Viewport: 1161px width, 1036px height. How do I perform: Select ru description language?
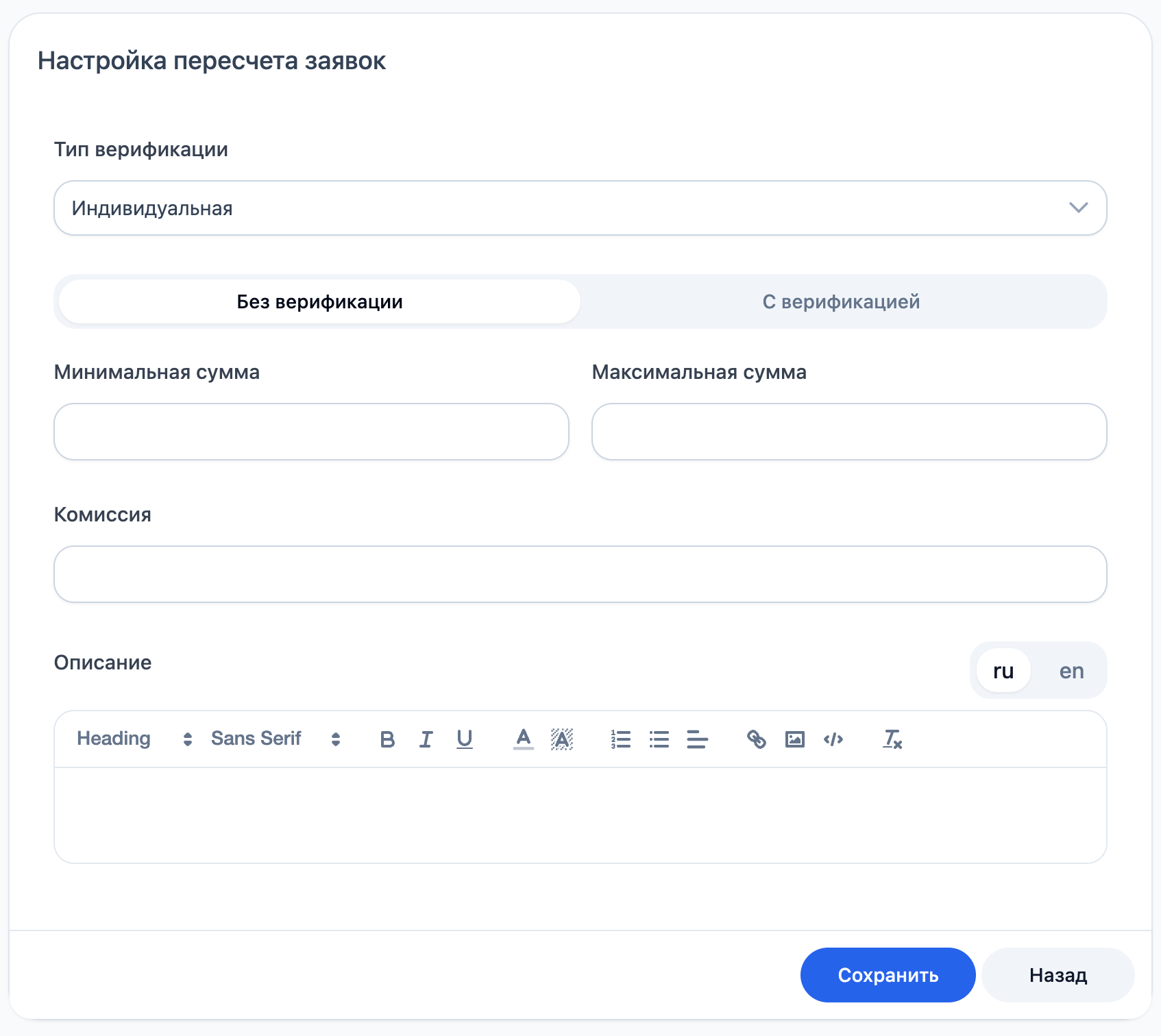coord(1003,671)
